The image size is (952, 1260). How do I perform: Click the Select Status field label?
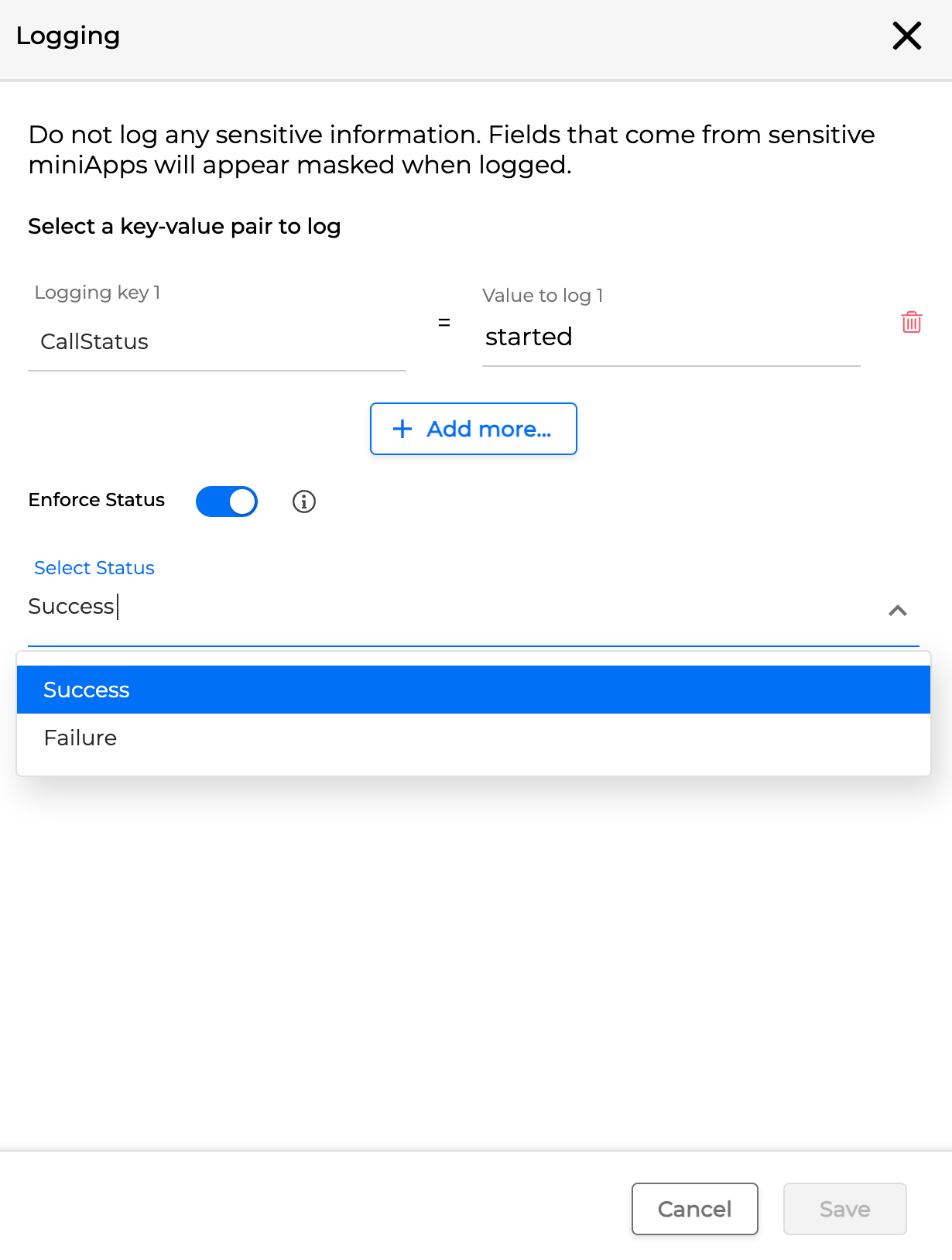click(94, 568)
